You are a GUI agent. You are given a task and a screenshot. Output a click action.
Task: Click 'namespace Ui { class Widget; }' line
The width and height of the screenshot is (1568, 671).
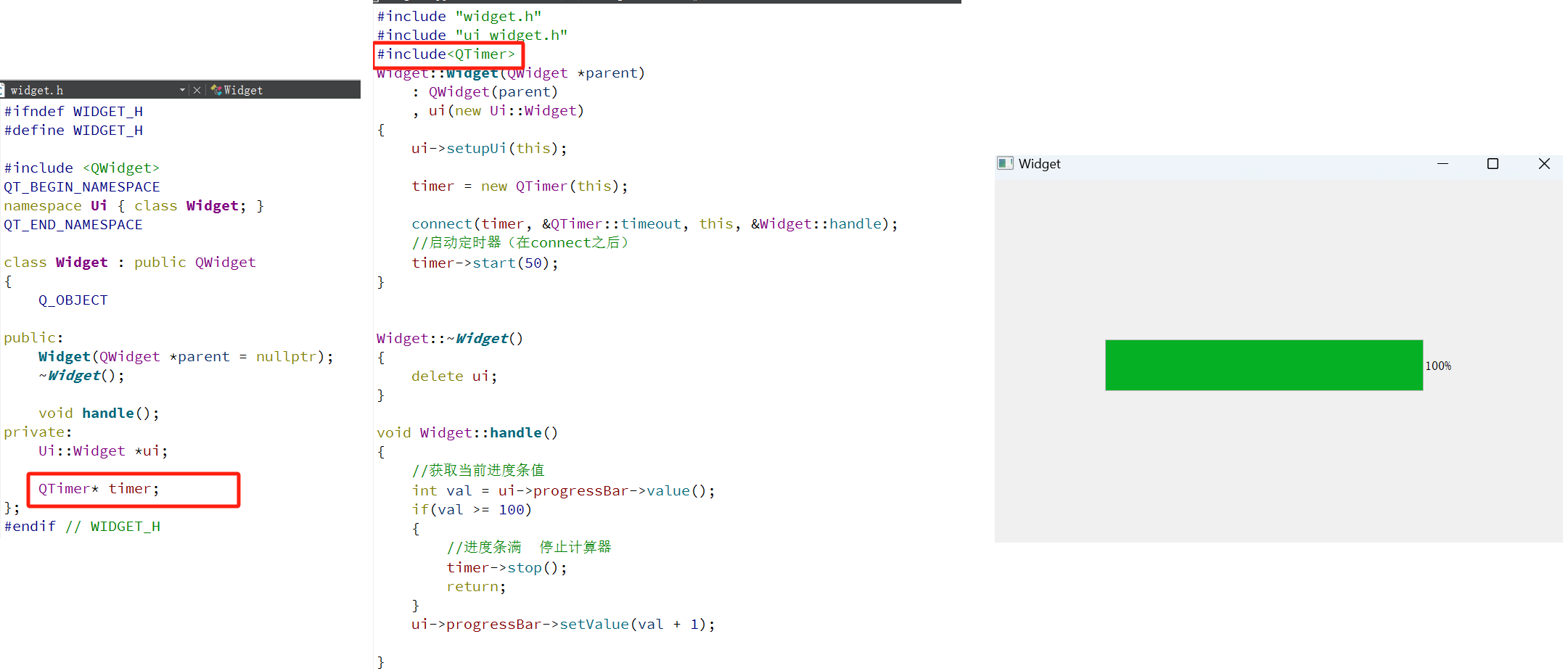[x=134, y=205]
